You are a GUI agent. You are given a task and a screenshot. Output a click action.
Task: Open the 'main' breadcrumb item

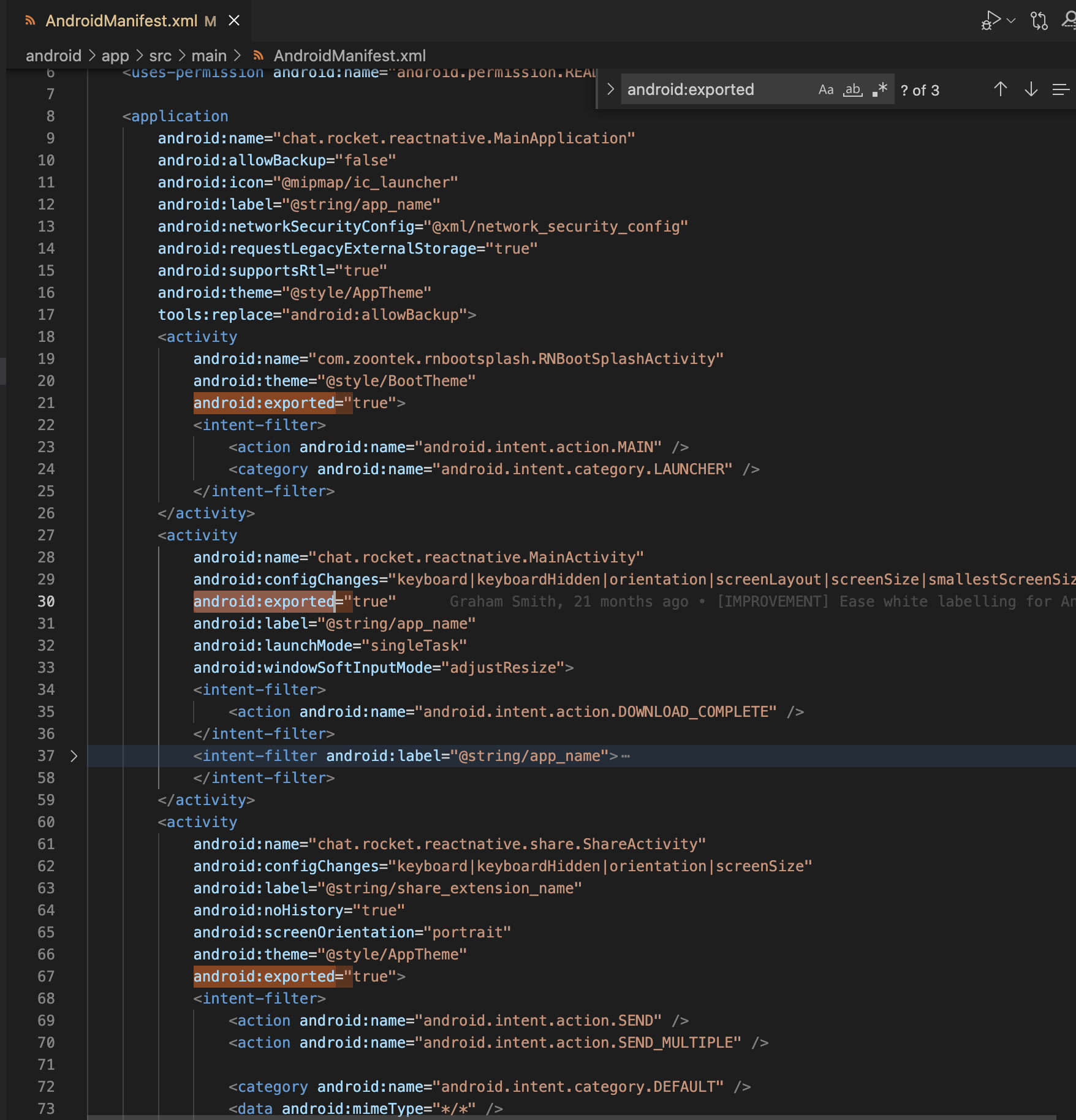[x=210, y=56]
